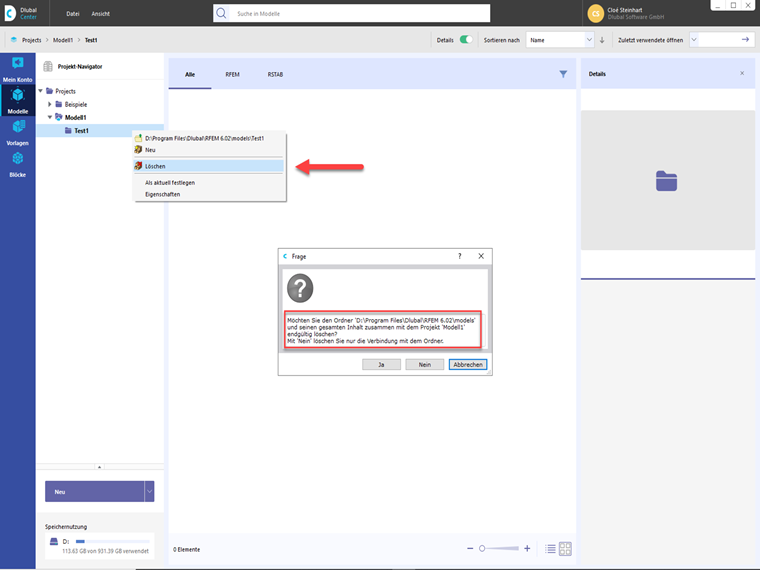Screen dimensions: 760x570
Task: Open the filter funnel icon
Action: [563, 74]
